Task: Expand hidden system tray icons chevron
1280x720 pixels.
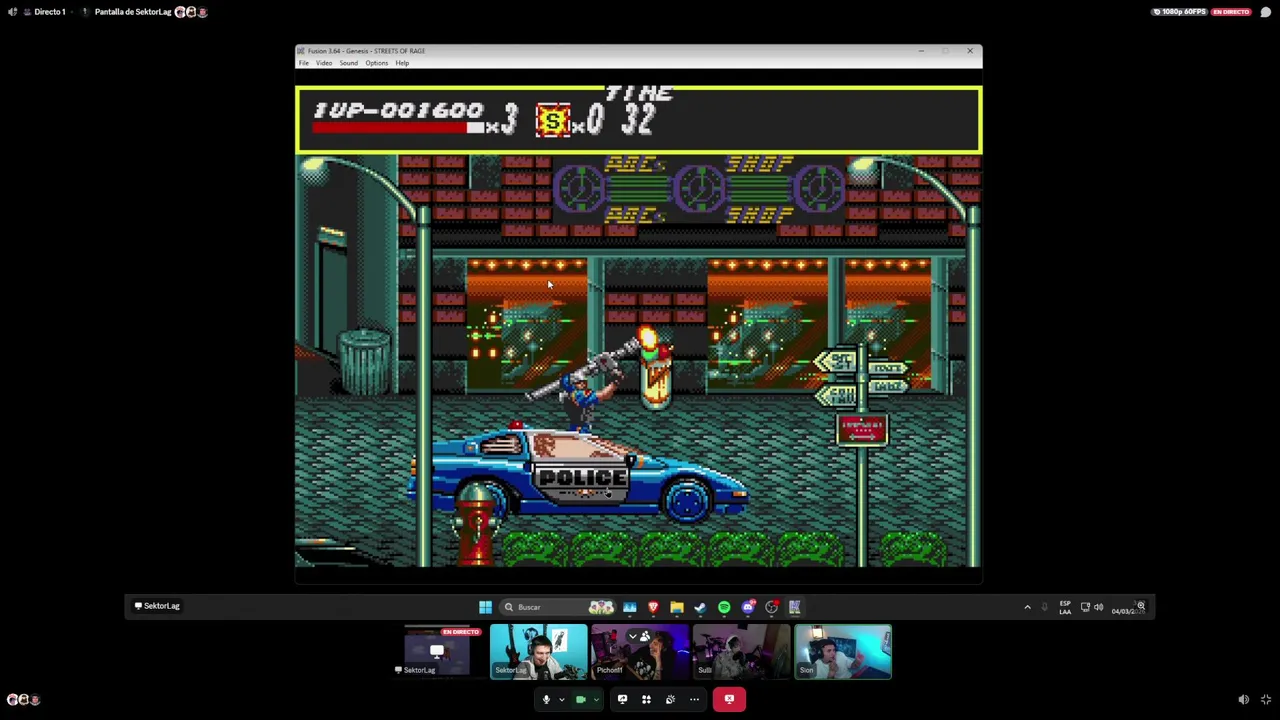Action: (x=1027, y=607)
